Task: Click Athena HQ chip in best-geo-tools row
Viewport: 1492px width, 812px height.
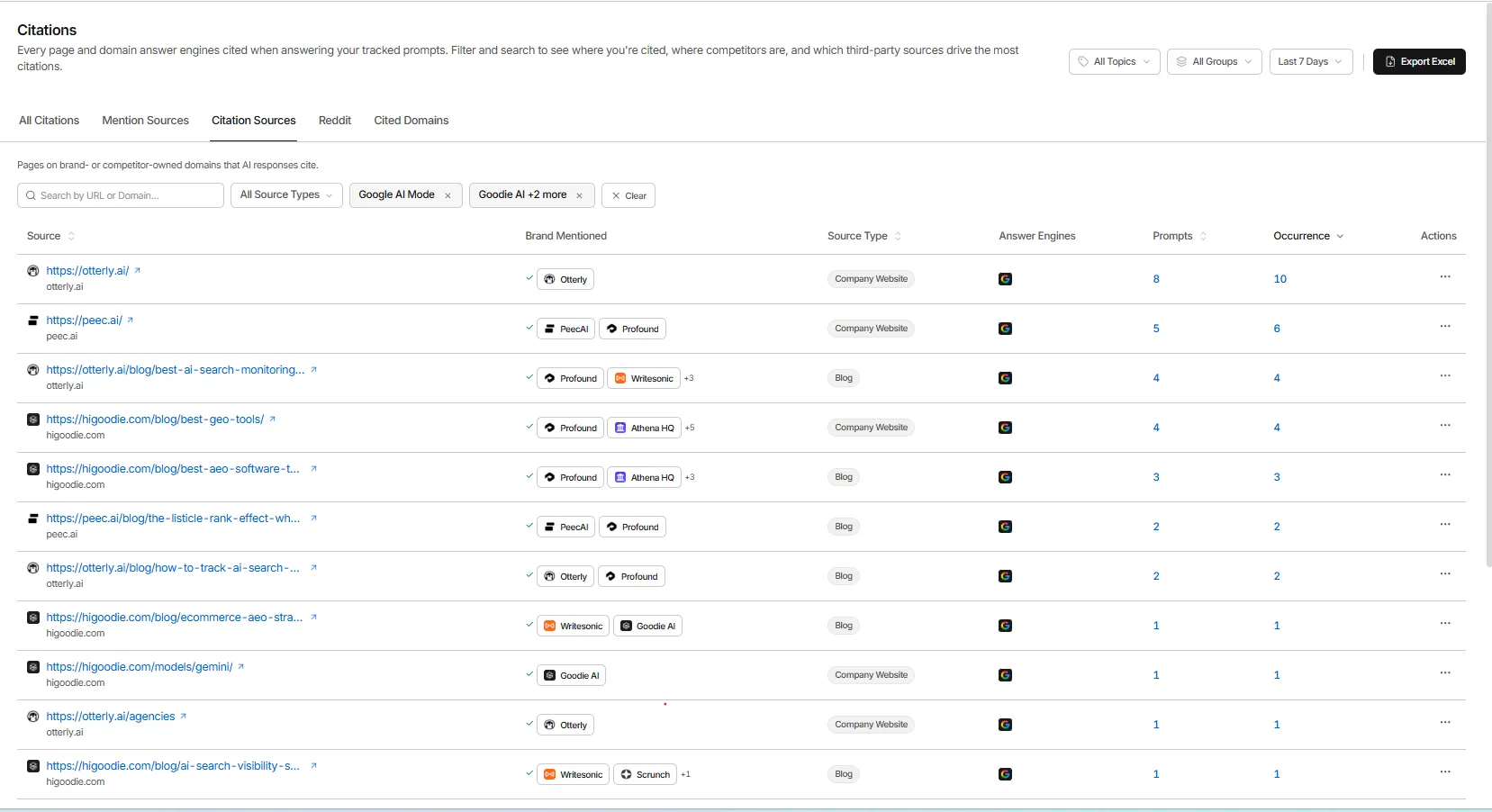Action: pyautogui.click(x=644, y=428)
